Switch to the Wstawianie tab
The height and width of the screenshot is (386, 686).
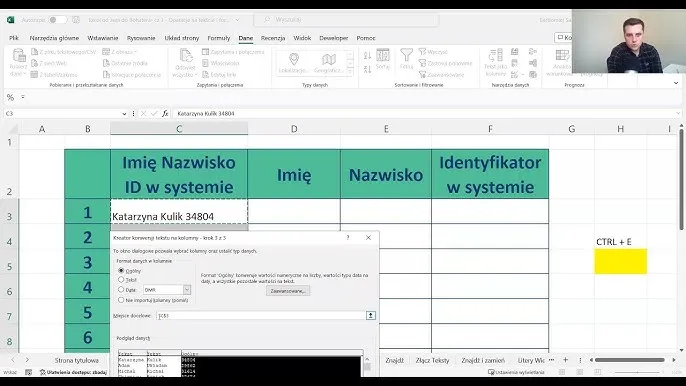[103, 38]
